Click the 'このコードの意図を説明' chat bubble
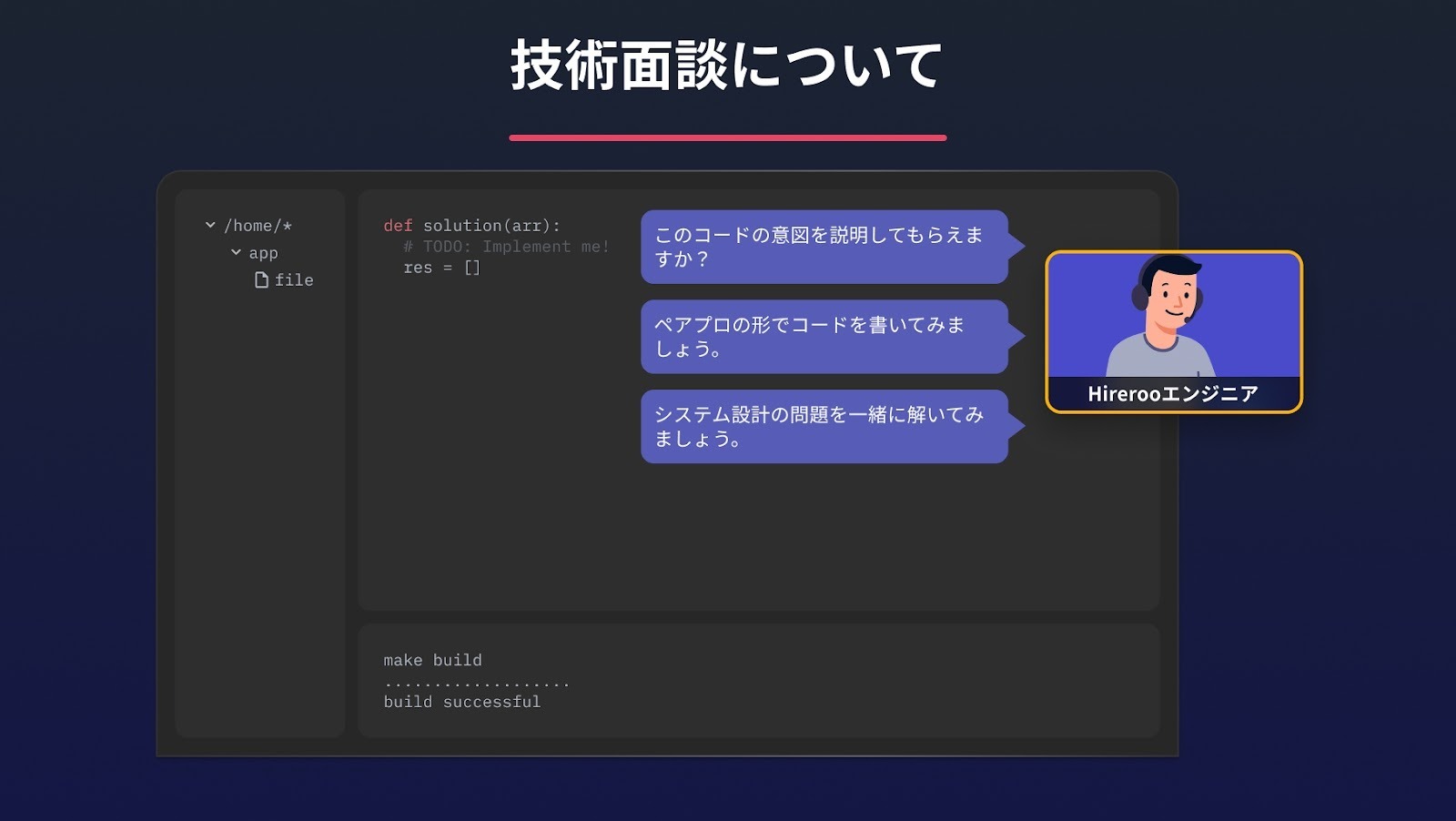 pyautogui.click(x=824, y=247)
